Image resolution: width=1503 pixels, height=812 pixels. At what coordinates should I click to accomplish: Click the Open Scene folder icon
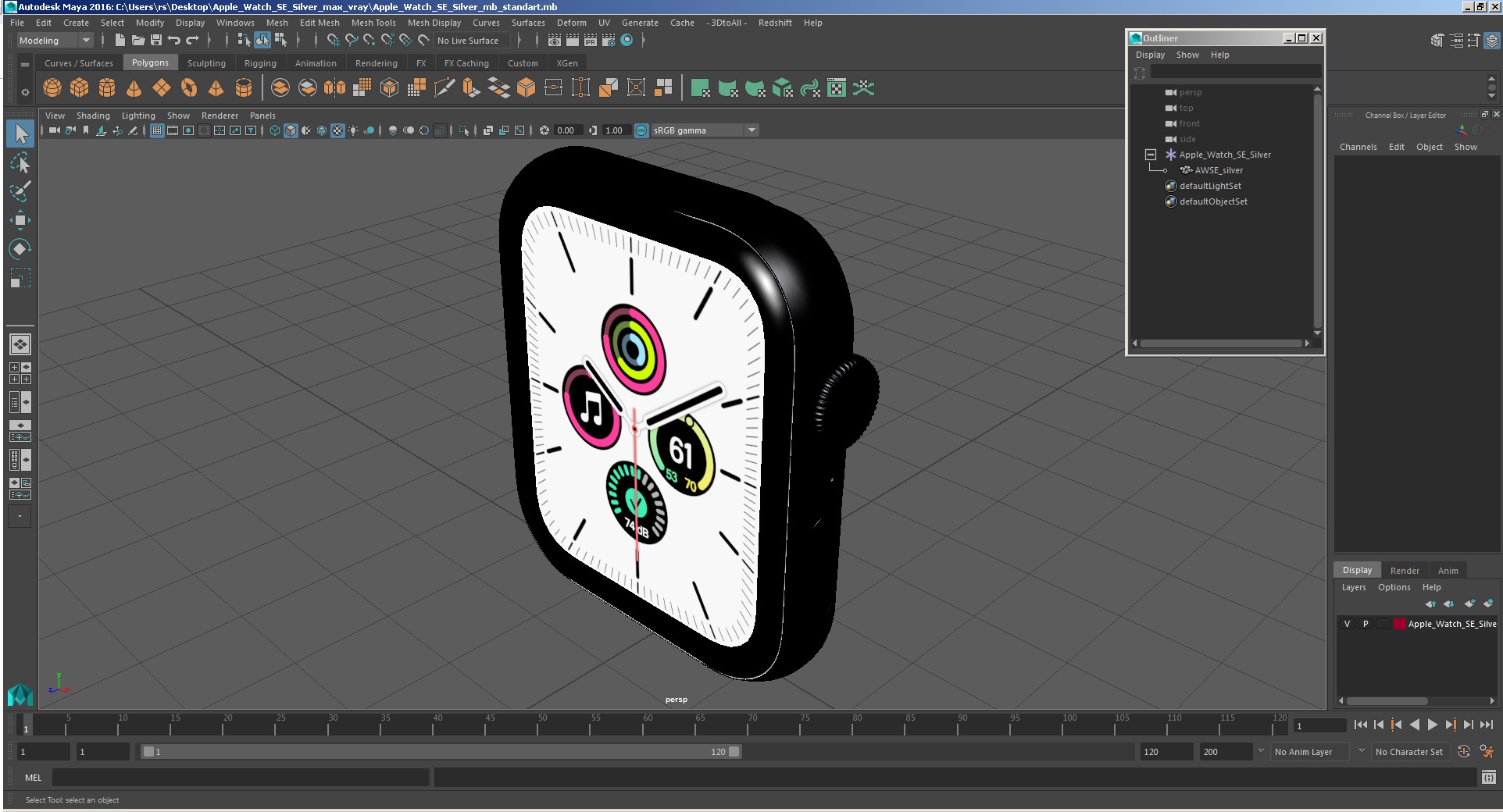(138, 41)
